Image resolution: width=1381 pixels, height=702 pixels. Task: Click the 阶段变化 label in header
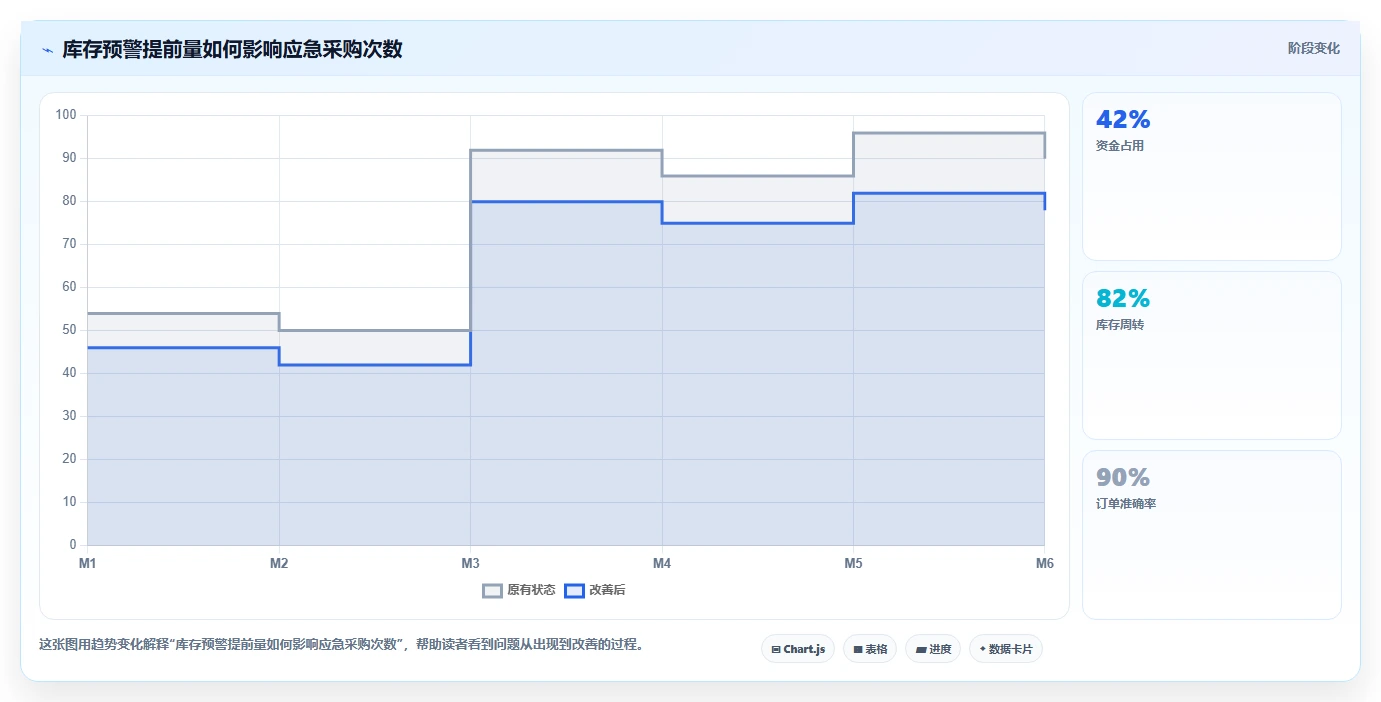1313,48
